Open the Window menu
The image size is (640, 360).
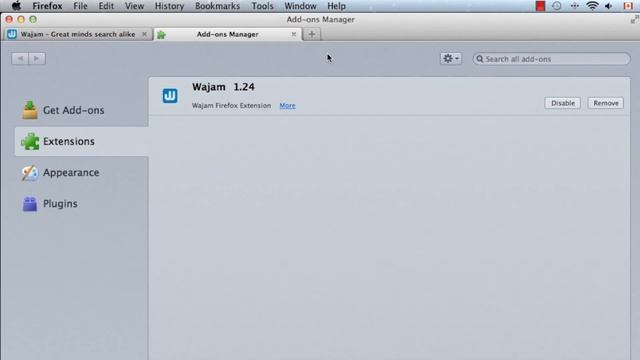click(300, 6)
